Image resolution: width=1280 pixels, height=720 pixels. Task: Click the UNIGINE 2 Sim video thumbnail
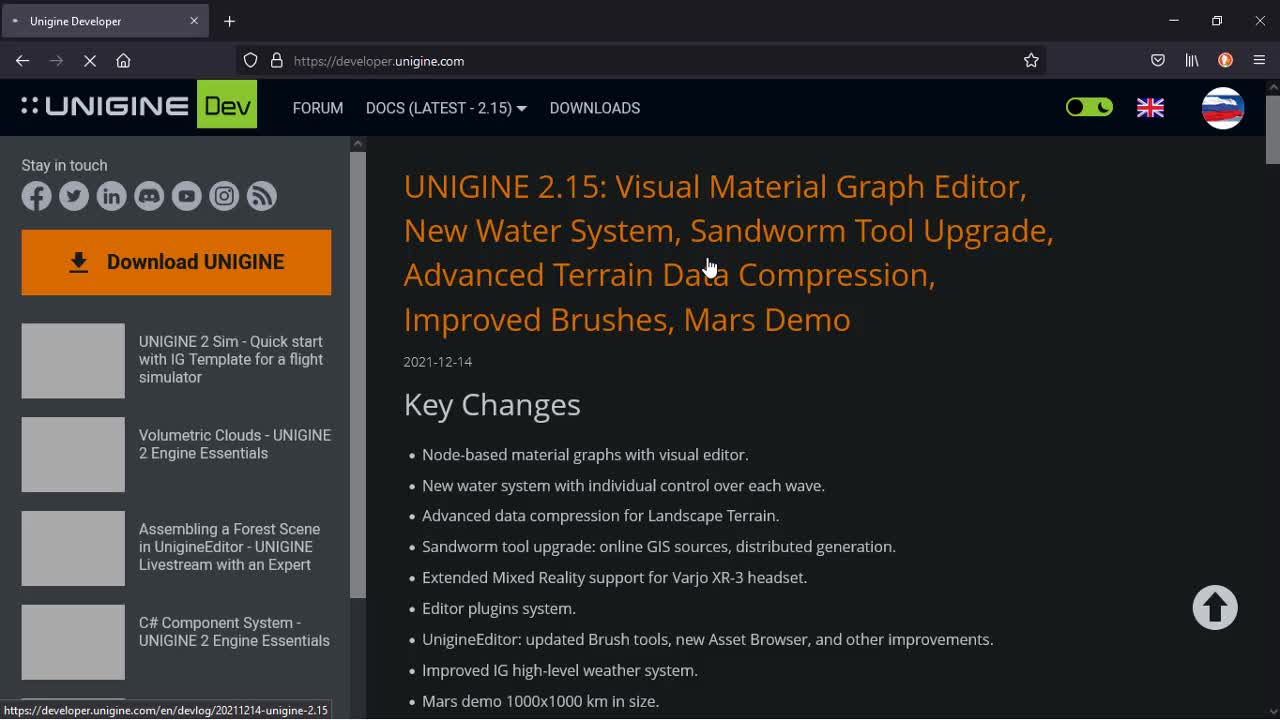[x=73, y=361]
